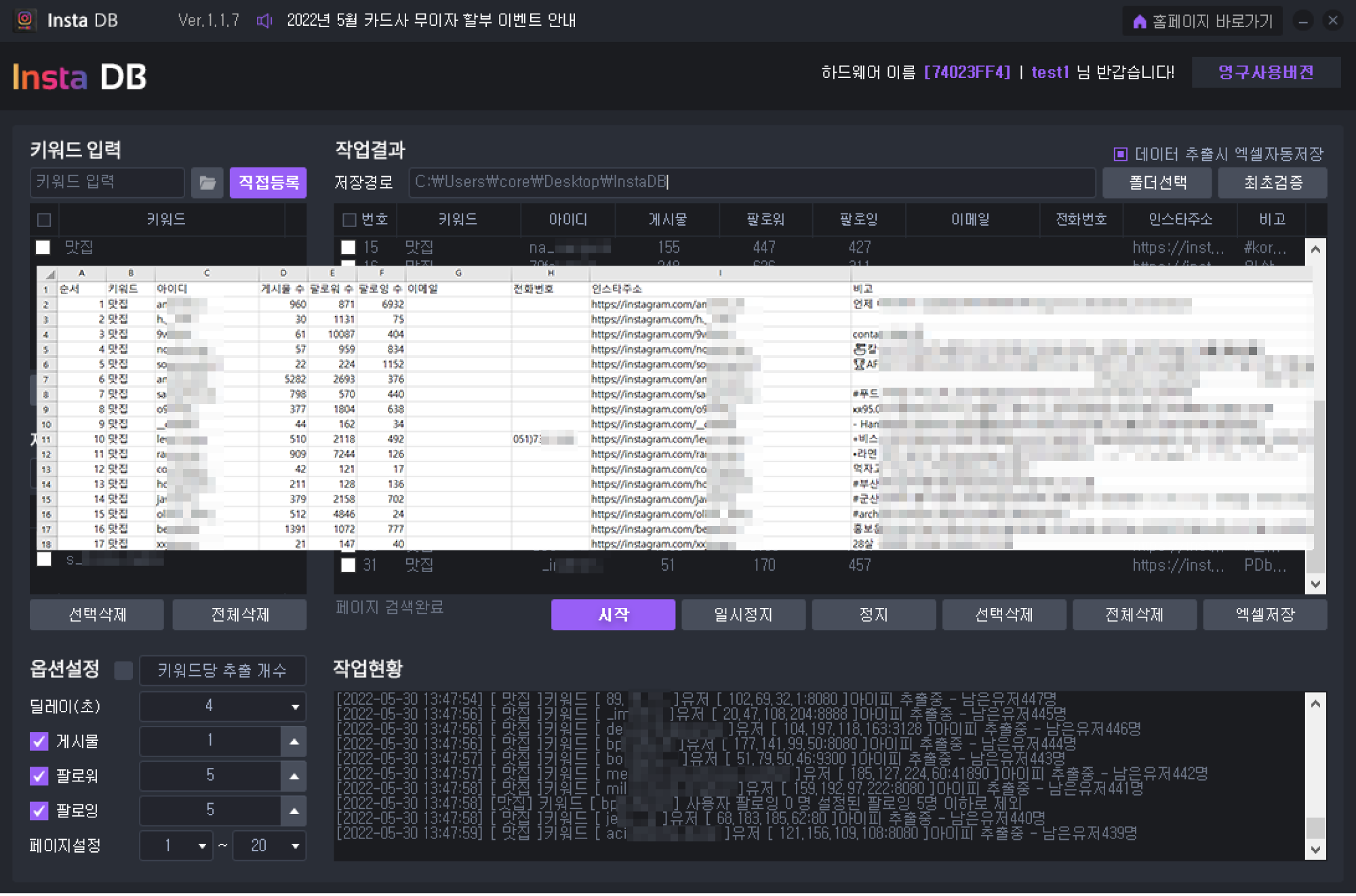Screen dimensions: 1356x896
Task: Toggle select-all checkbox in results table header
Action: pyautogui.click(x=350, y=220)
